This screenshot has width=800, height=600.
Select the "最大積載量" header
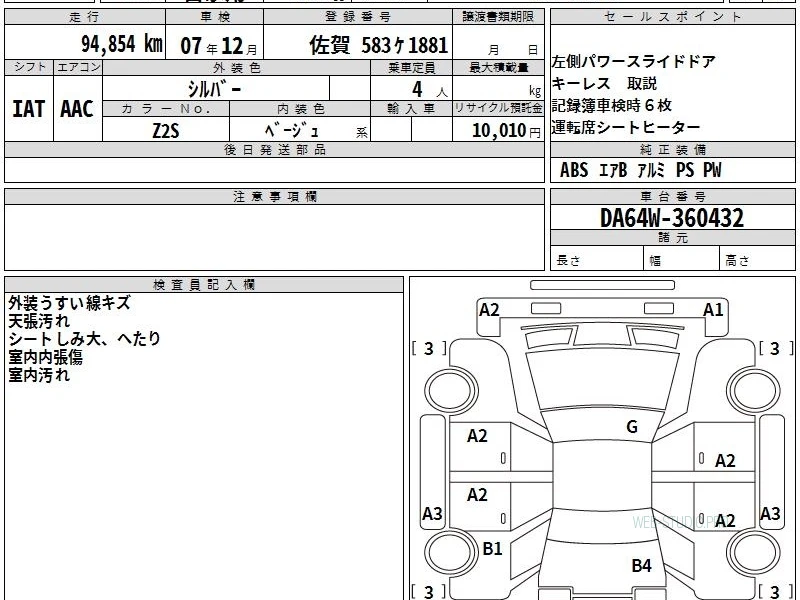point(498,68)
